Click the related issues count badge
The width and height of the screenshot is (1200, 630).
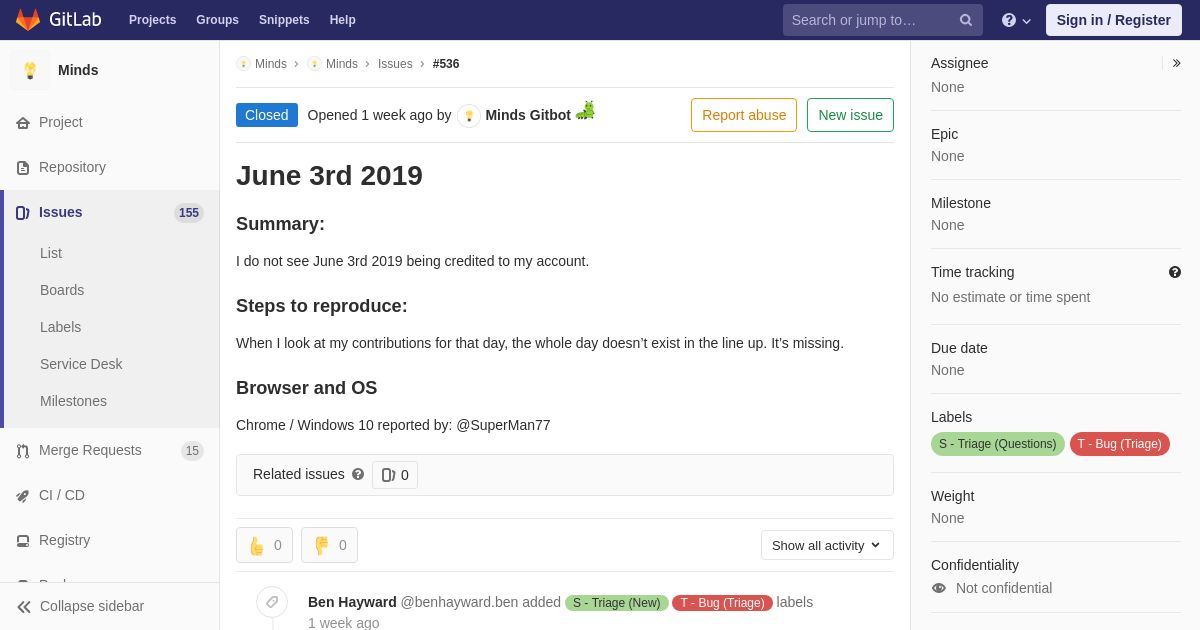pos(395,475)
